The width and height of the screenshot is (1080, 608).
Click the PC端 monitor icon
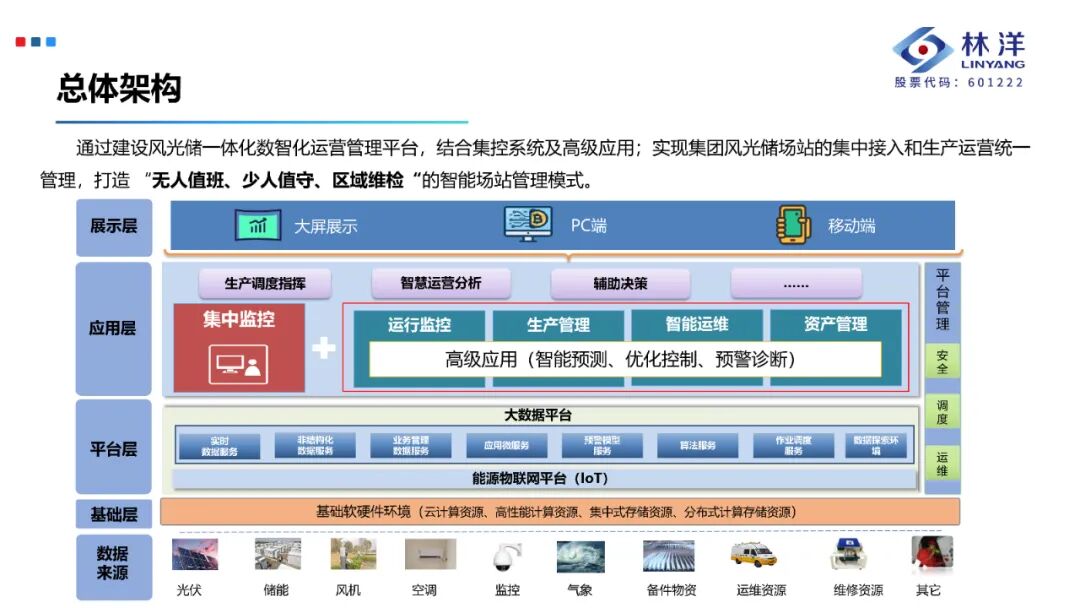click(528, 224)
